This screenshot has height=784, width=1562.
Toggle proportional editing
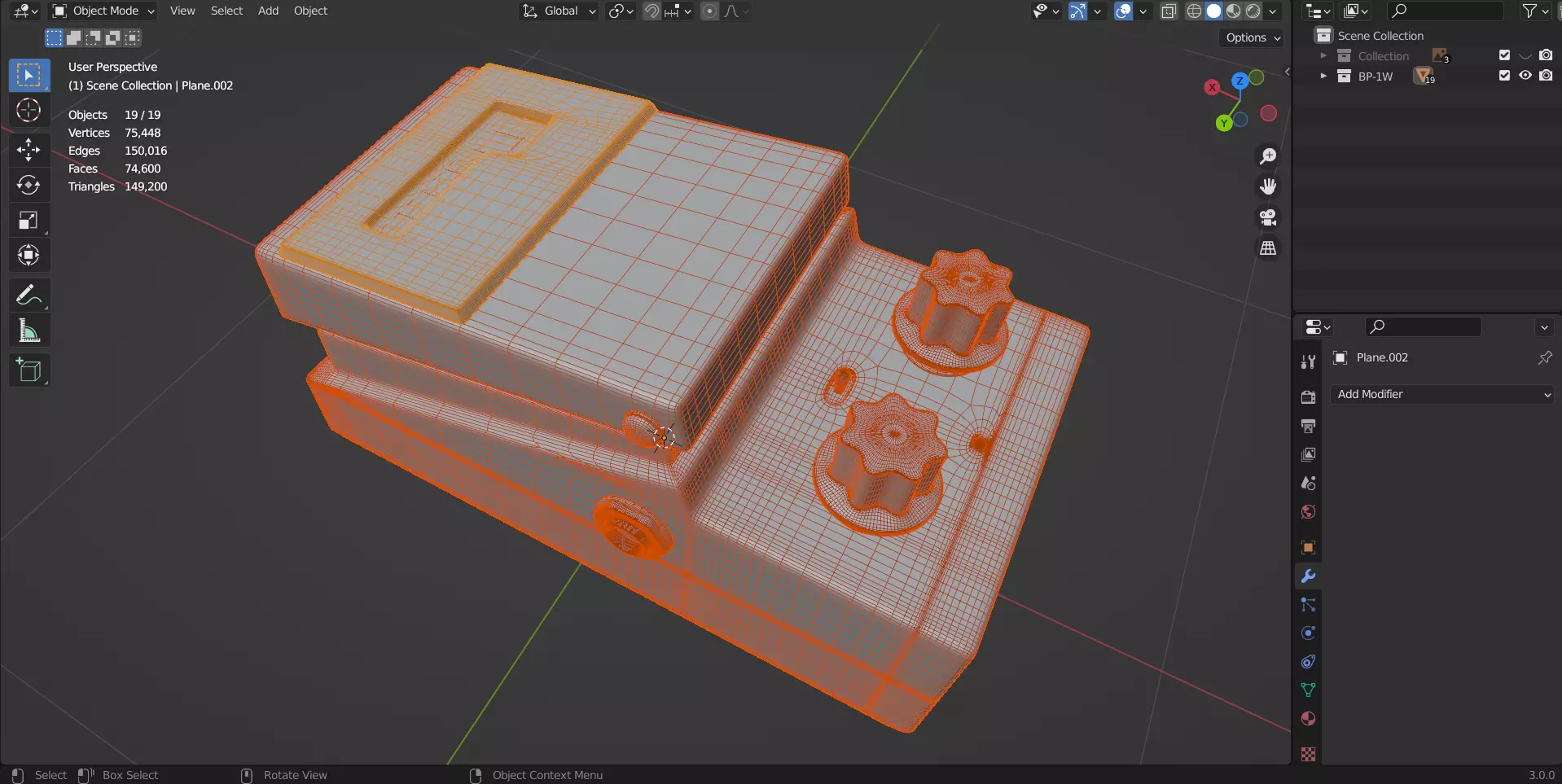(710, 11)
